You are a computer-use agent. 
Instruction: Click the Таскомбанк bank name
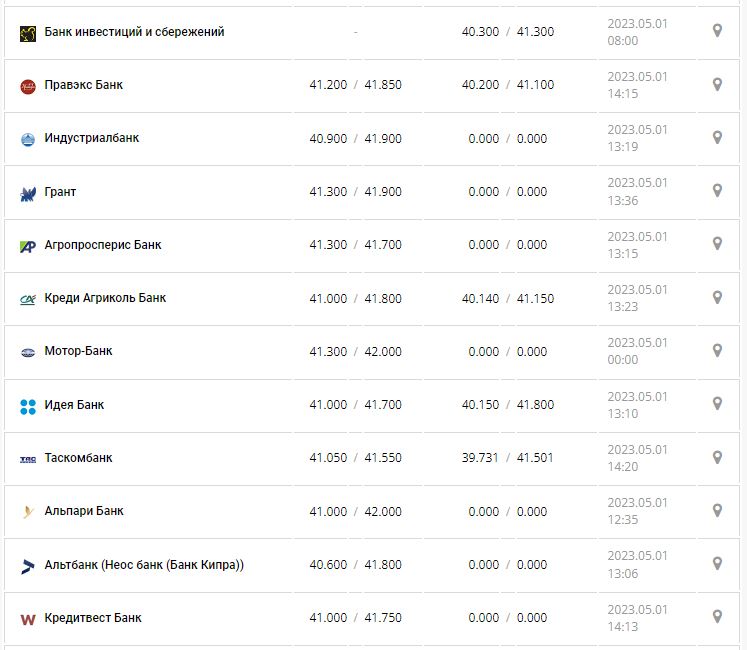click(78, 458)
